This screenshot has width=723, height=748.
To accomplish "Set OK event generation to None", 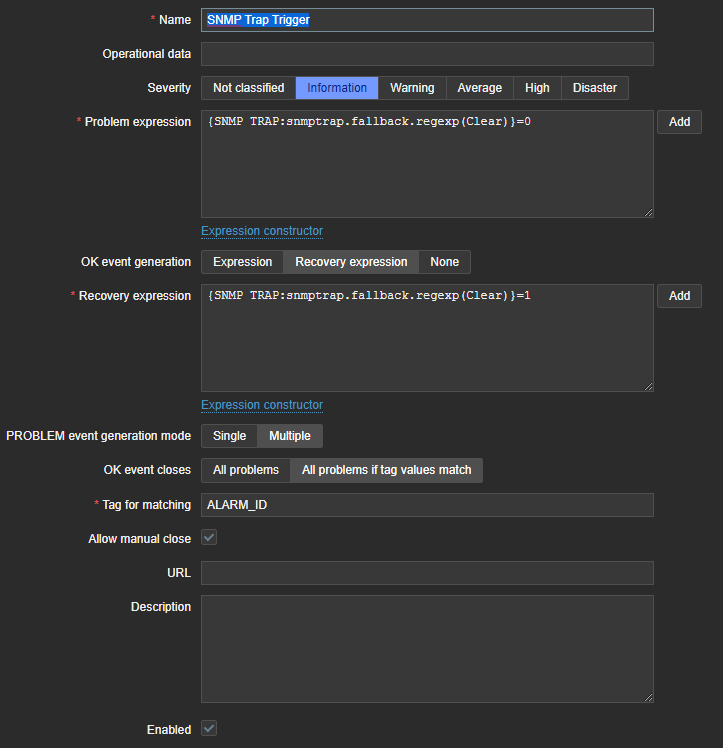I will coord(444,262).
